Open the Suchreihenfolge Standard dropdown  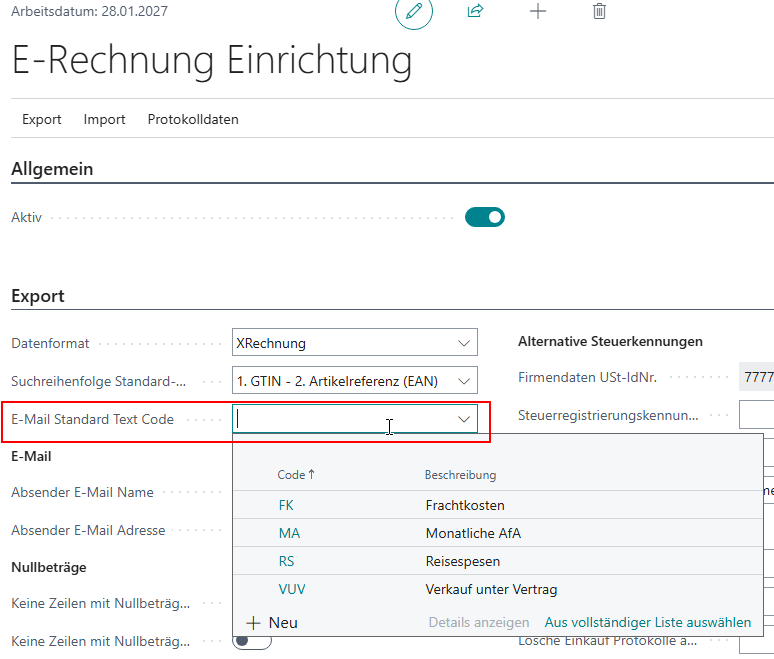pos(464,381)
